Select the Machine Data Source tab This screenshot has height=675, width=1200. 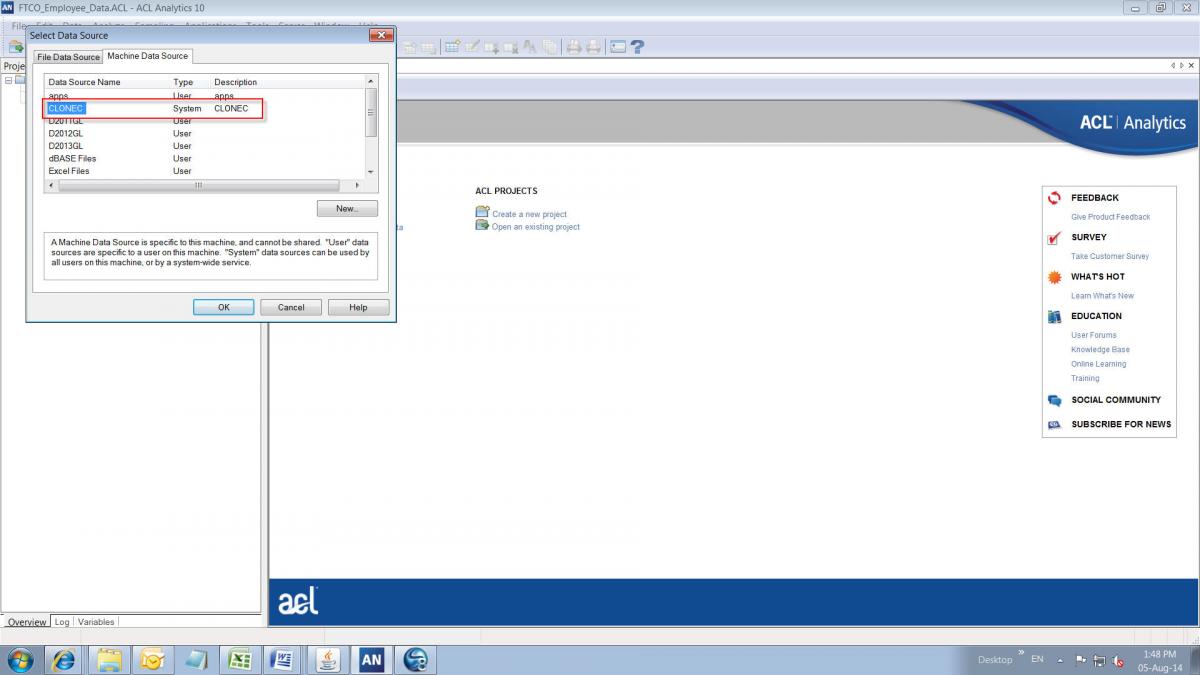point(148,56)
